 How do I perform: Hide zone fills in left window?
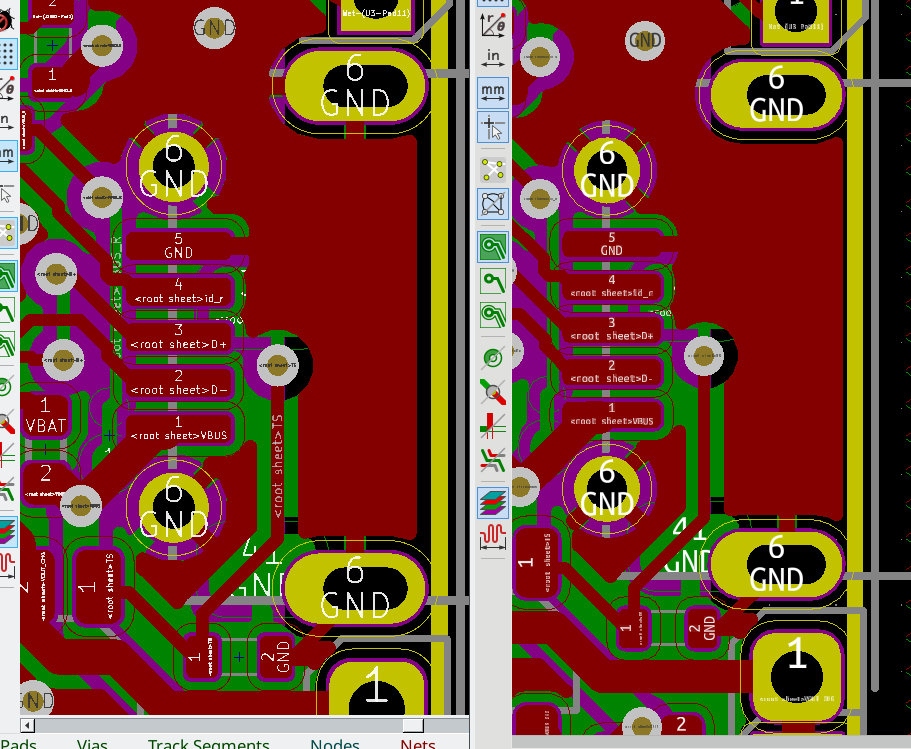tap(7, 310)
